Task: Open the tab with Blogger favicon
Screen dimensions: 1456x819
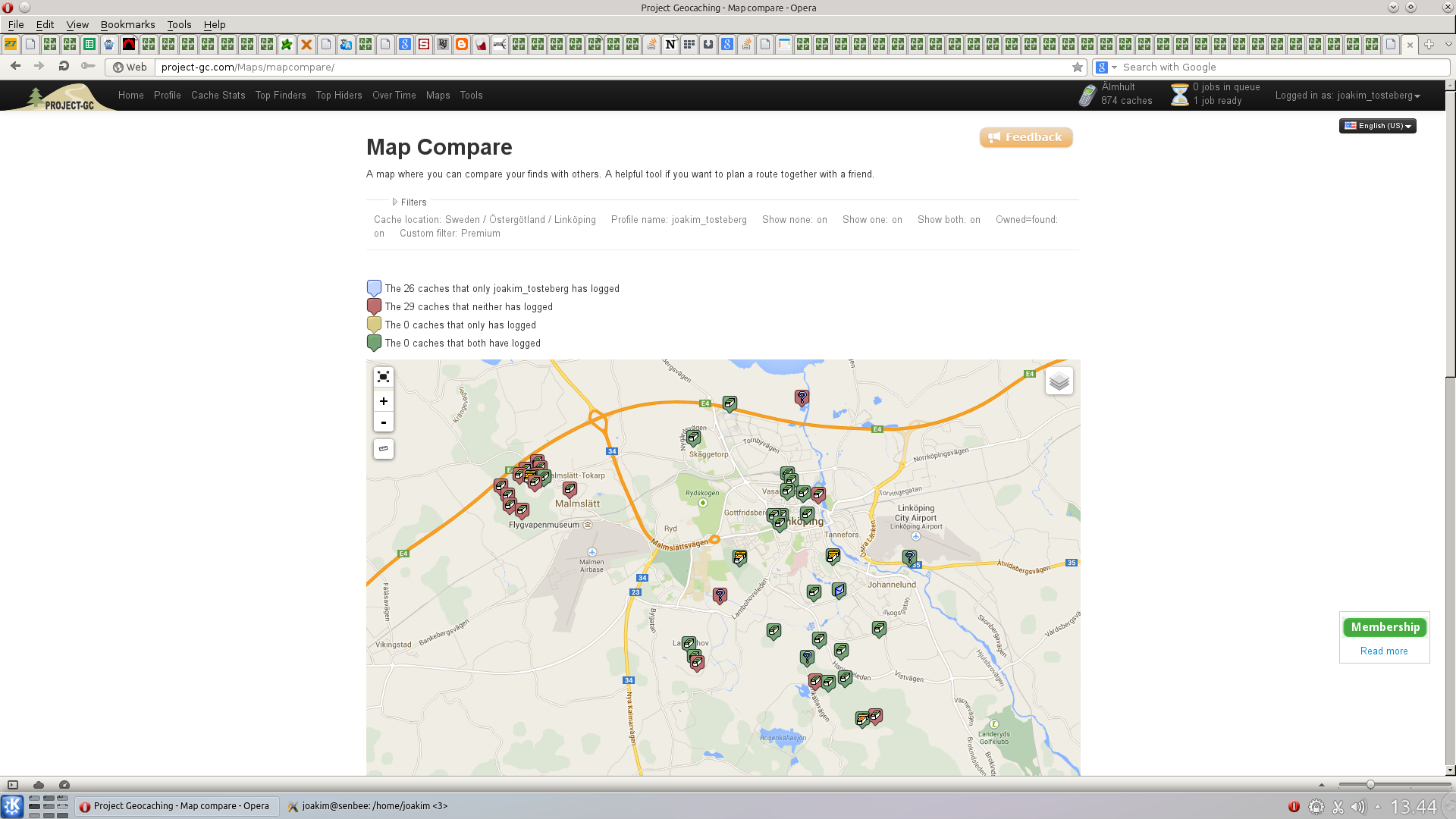Action: [462, 45]
